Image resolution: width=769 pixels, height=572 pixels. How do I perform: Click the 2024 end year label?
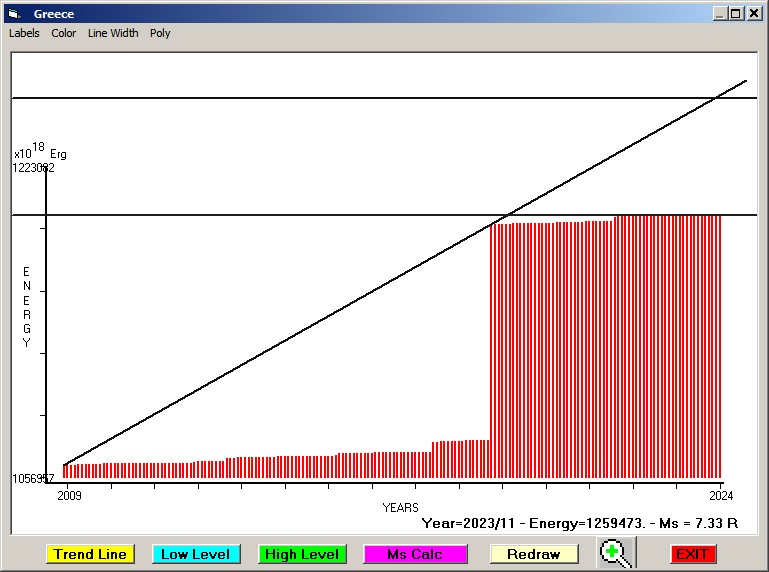click(721, 495)
